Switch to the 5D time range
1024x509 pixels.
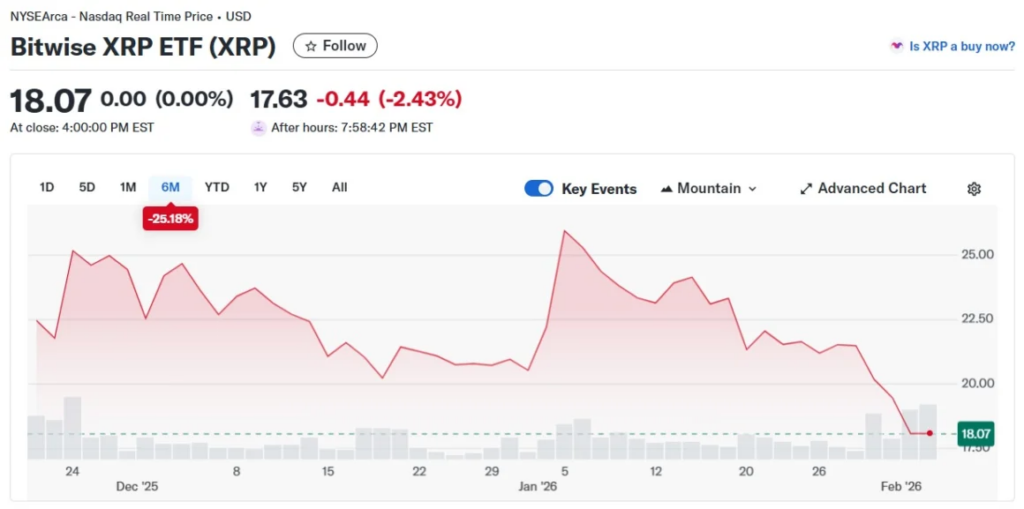click(87, 187)
